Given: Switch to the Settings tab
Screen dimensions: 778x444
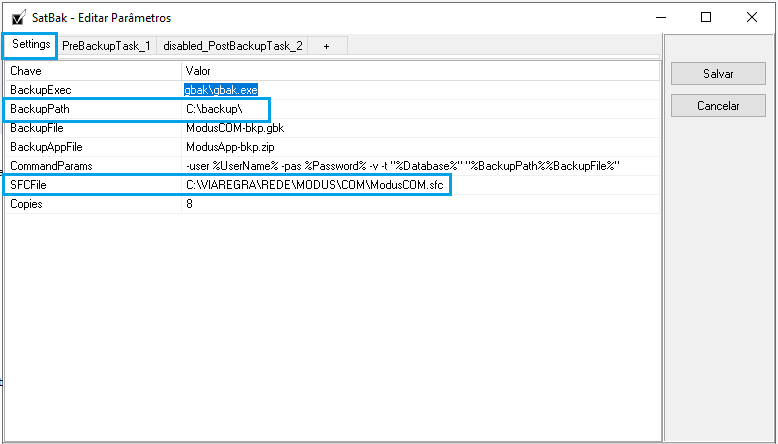Looking at the screenshot, I should click(x=31, y=45).
